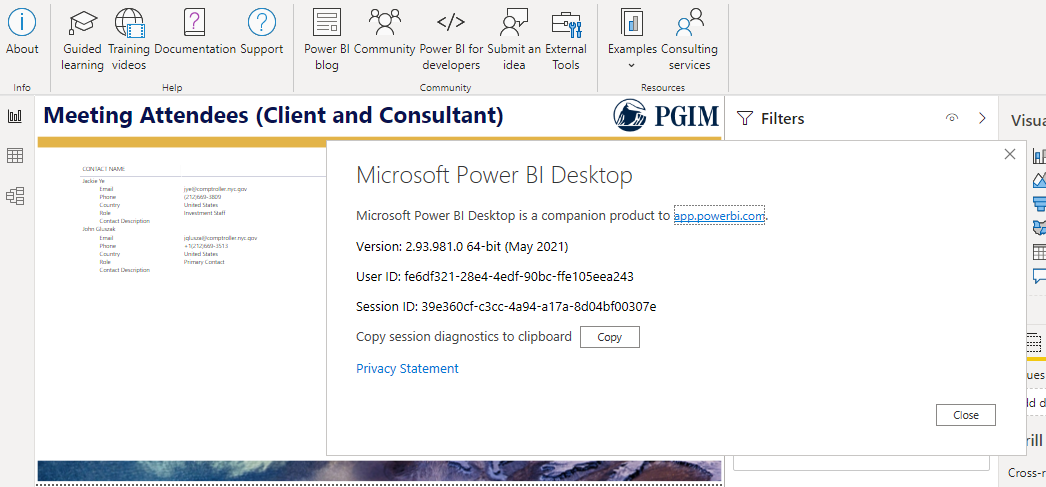Click the Investment Staff role value
The image size is (1046, 487).
coord(203,213)
